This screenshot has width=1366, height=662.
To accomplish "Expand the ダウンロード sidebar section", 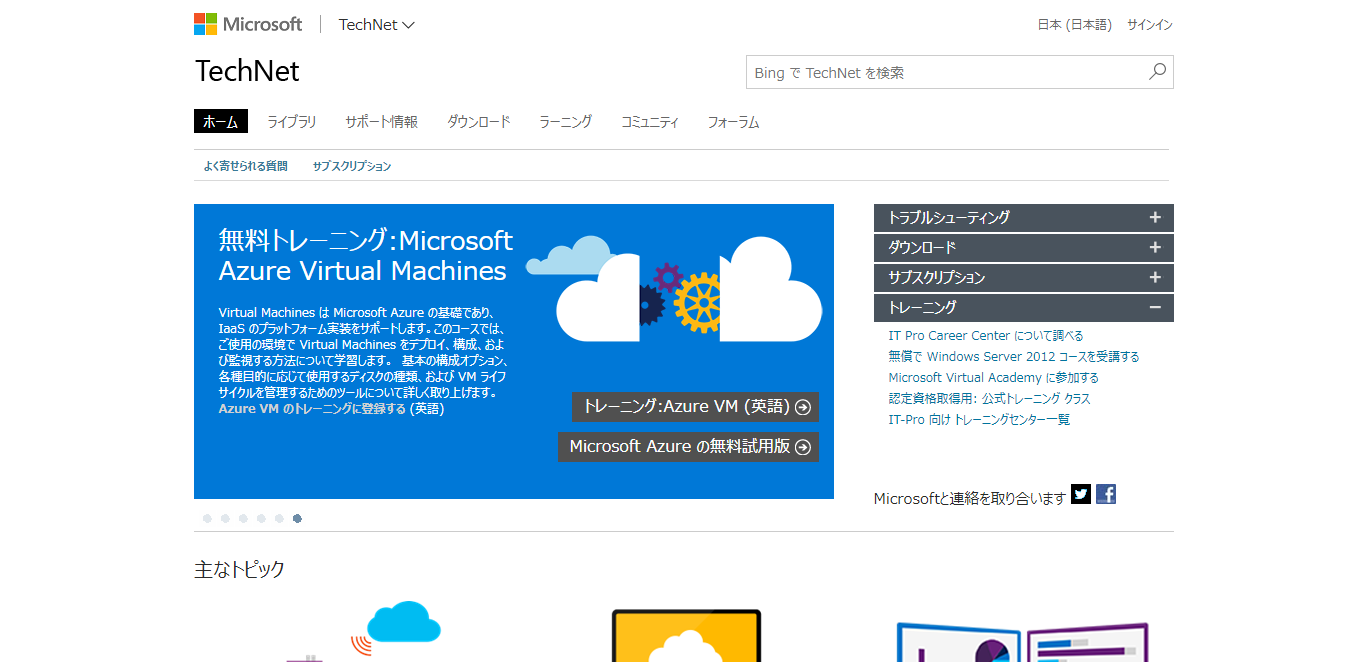I will 1024,247.
